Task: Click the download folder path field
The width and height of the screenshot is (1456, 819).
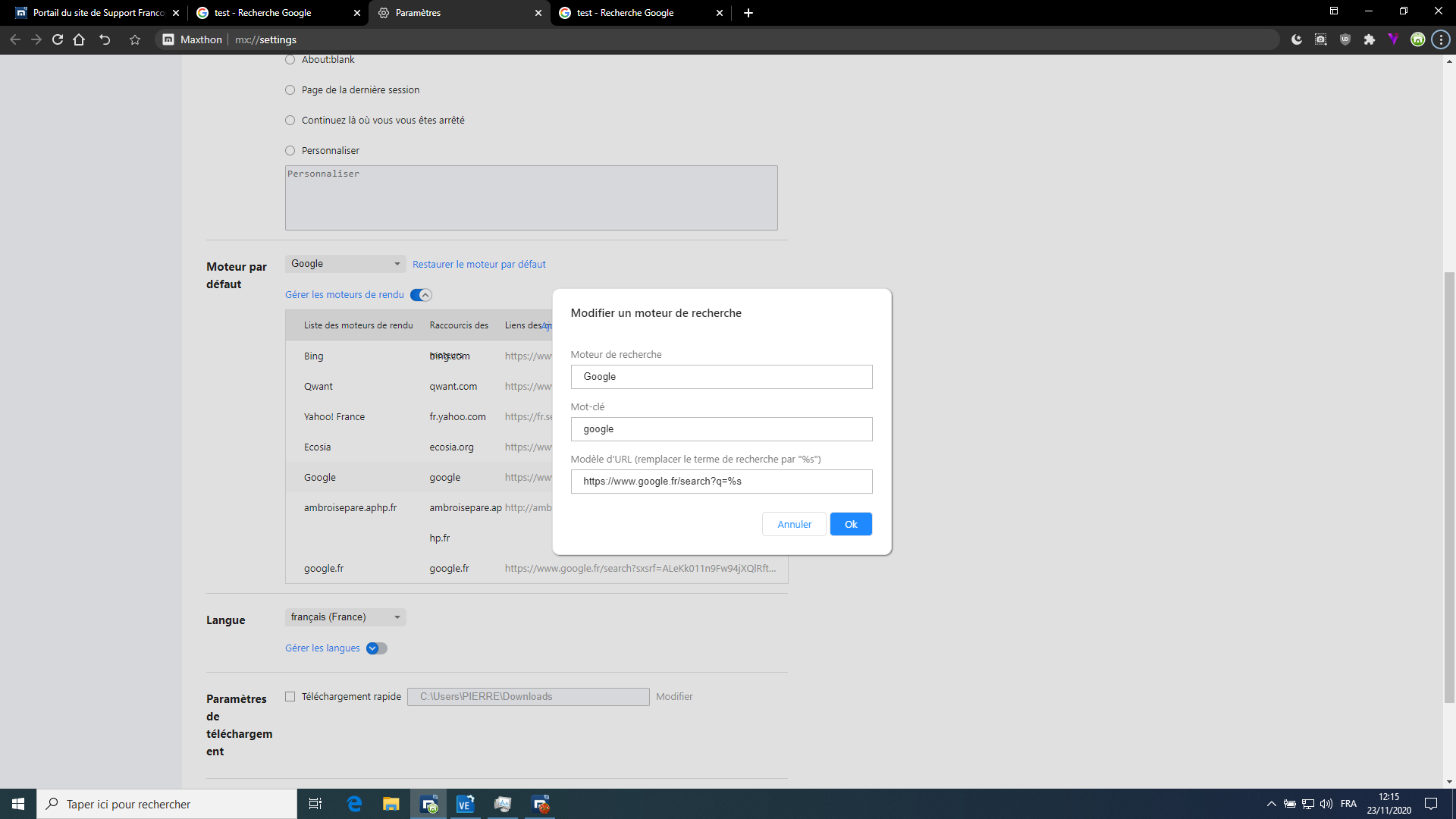Action: click(528, 697)
